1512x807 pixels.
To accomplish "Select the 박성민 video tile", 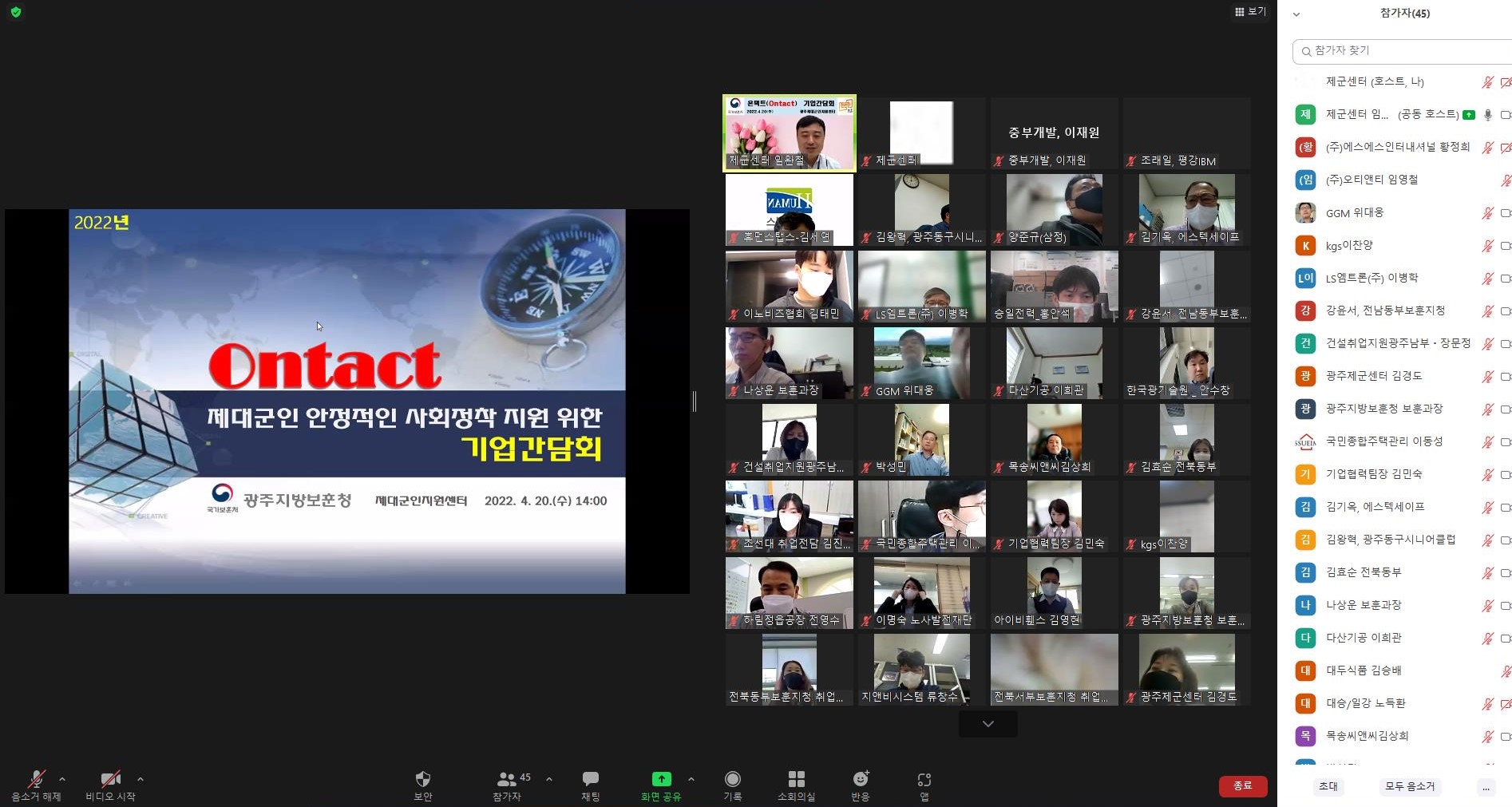I will (x=922, y=440).
